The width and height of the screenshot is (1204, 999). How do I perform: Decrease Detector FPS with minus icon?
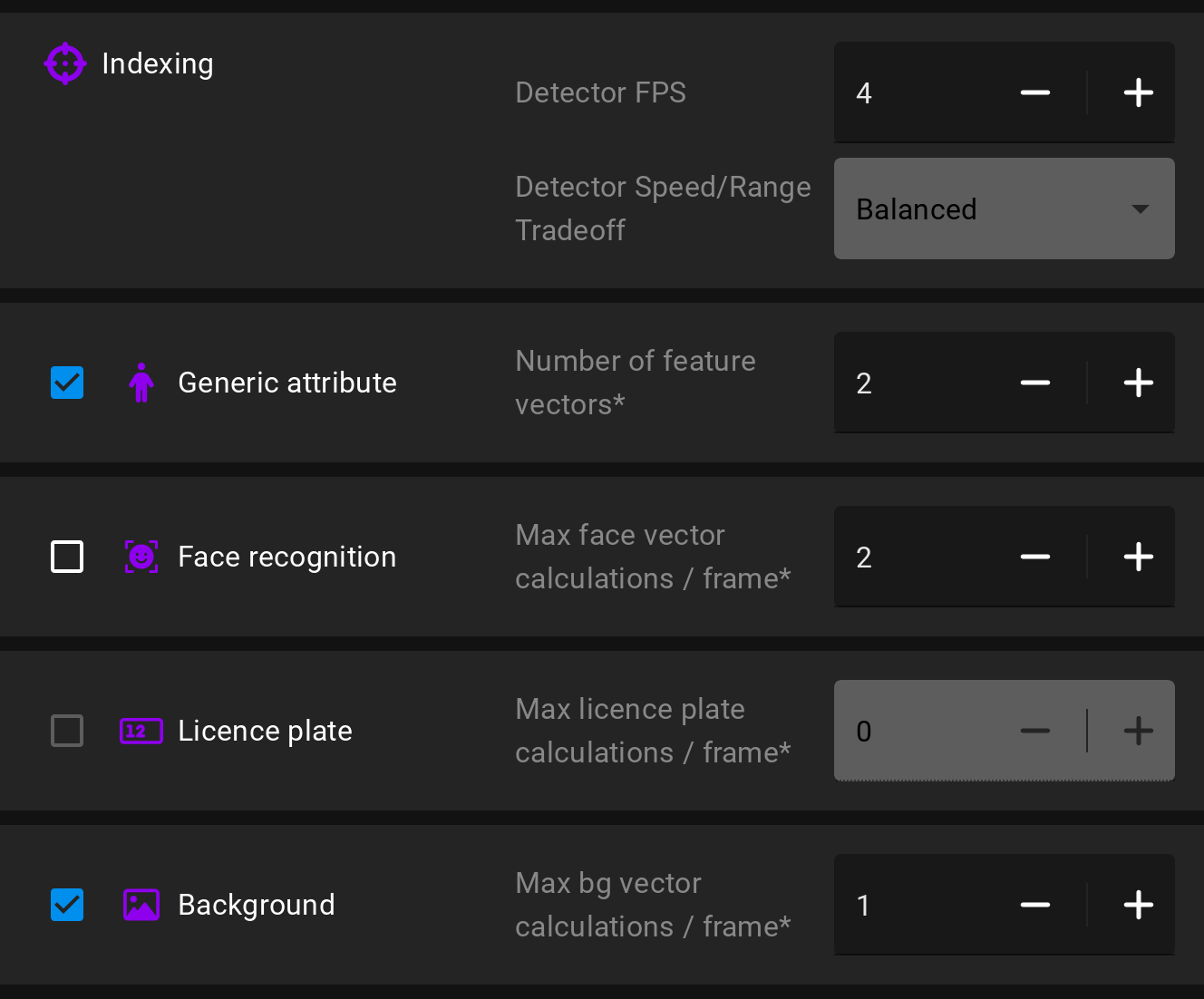tap(1035, 92)
